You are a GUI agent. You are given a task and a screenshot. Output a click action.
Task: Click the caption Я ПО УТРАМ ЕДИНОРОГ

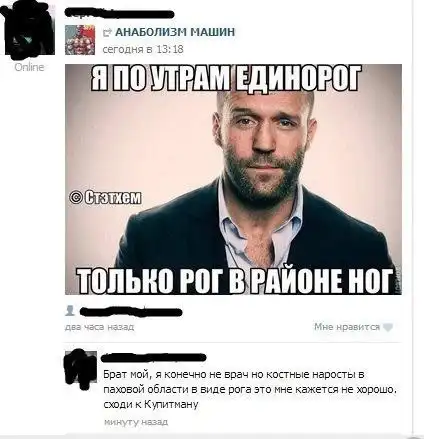226,79
